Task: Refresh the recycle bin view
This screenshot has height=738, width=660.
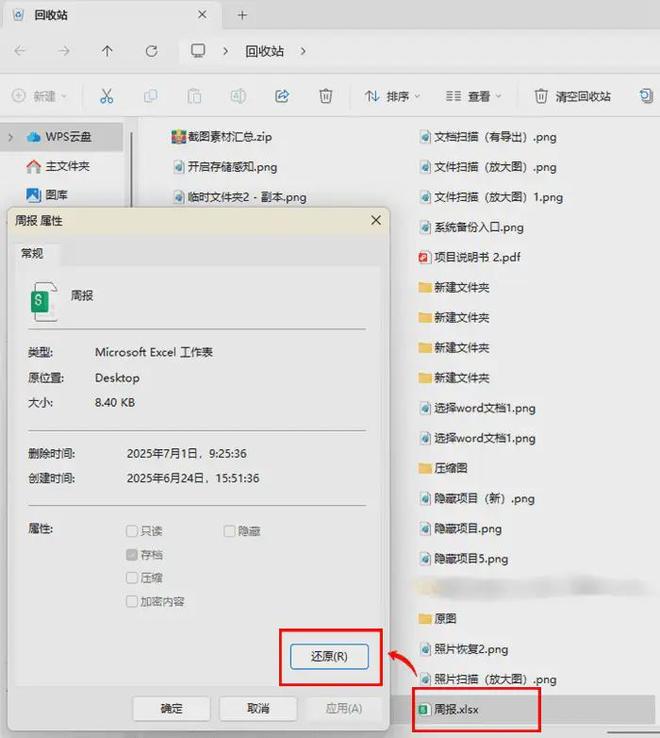Action: 151,50
